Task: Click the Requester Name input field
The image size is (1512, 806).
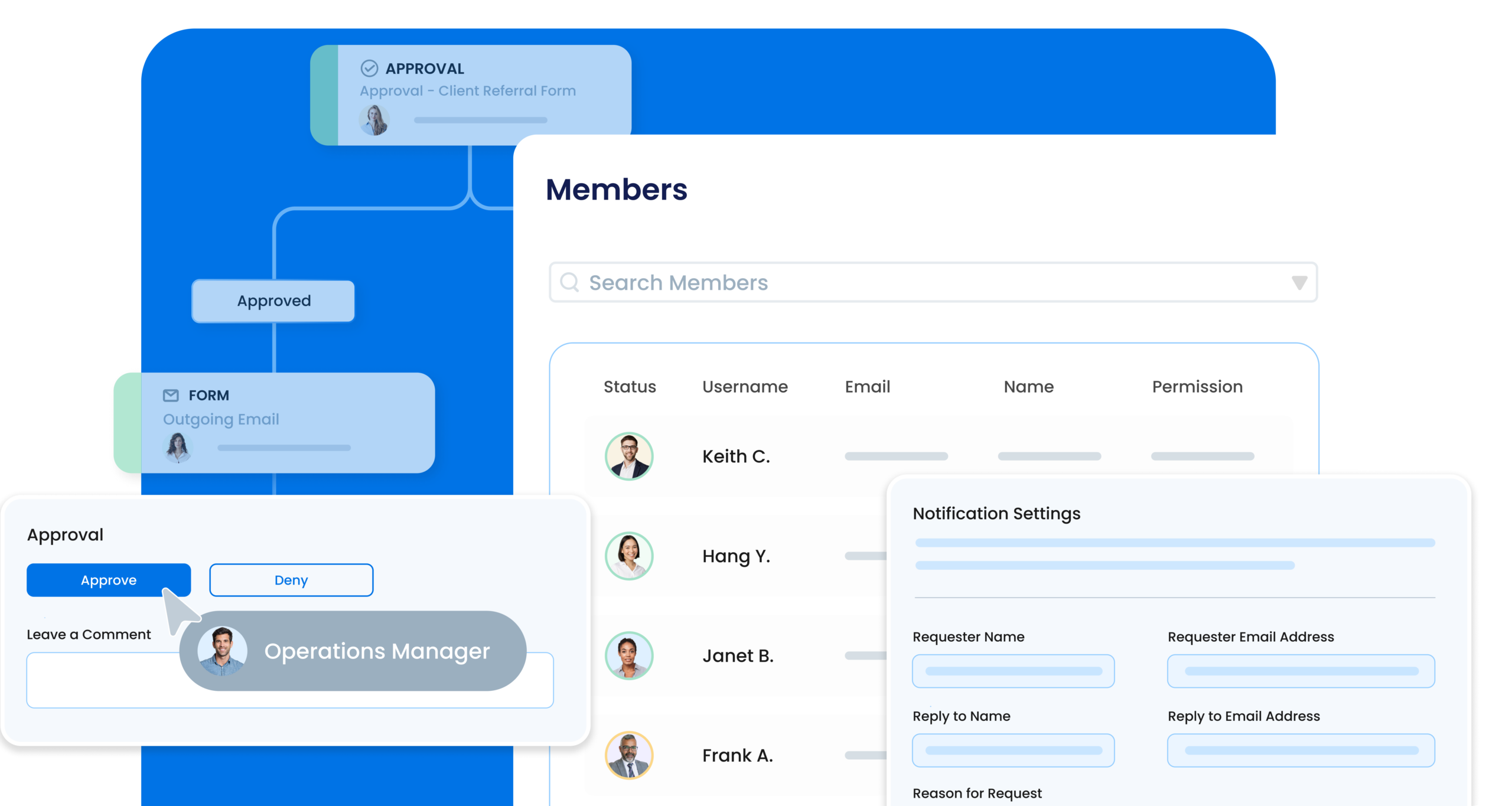Action: 1014,671
